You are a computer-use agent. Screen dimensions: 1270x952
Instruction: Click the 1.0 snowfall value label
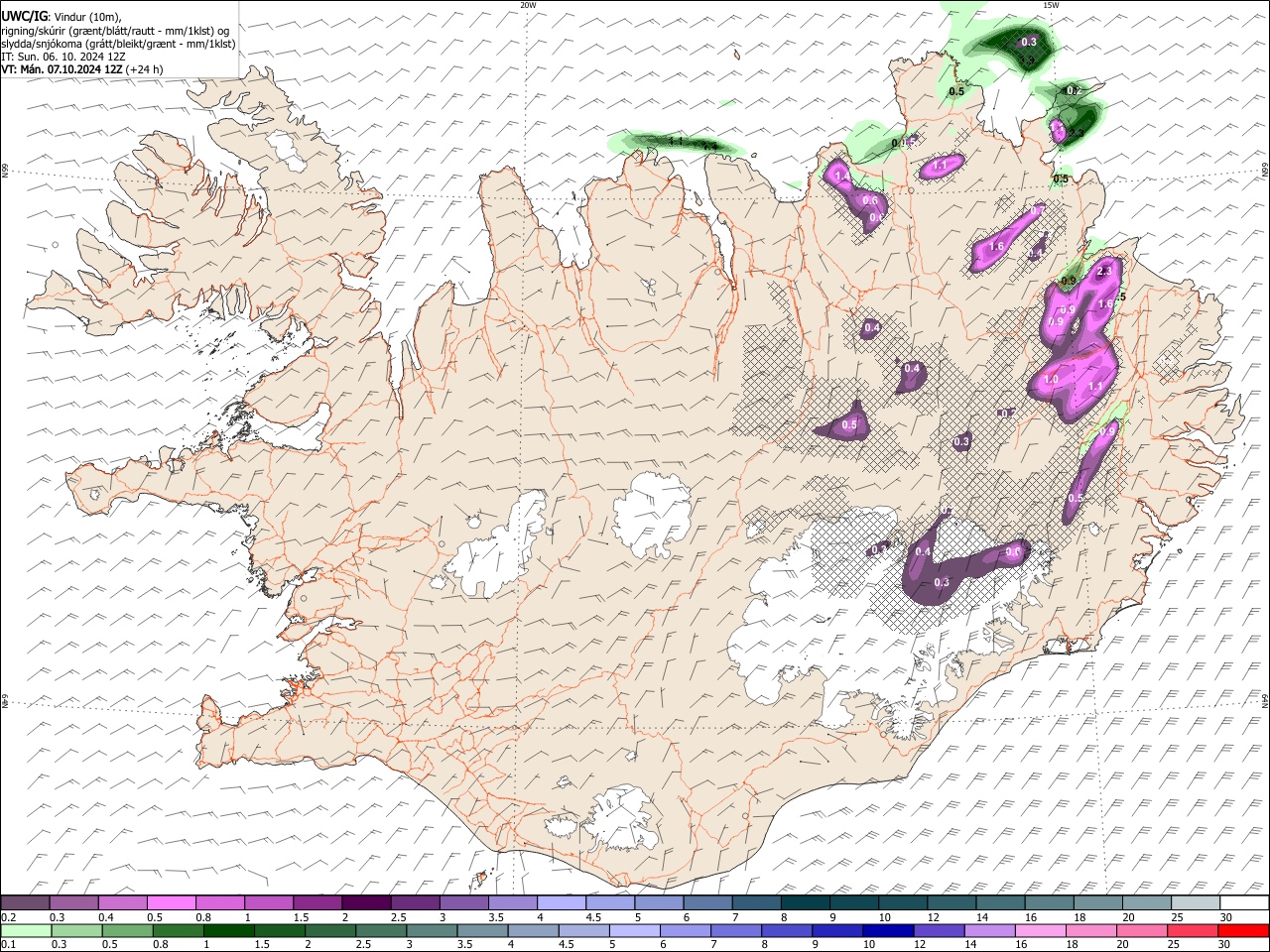(x=1052, y=379)
